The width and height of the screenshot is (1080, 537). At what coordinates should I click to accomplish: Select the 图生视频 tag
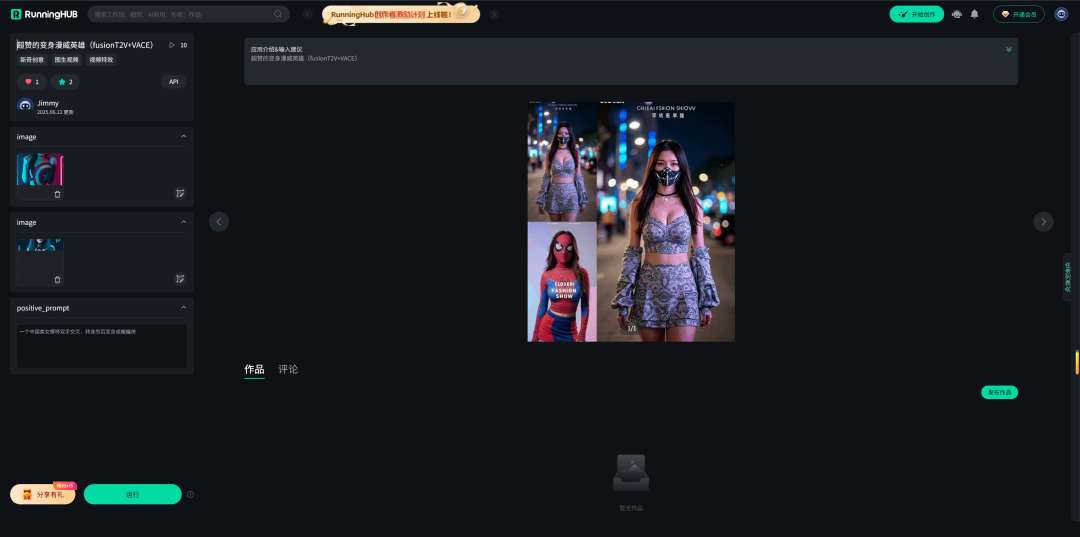coord(67,60)
